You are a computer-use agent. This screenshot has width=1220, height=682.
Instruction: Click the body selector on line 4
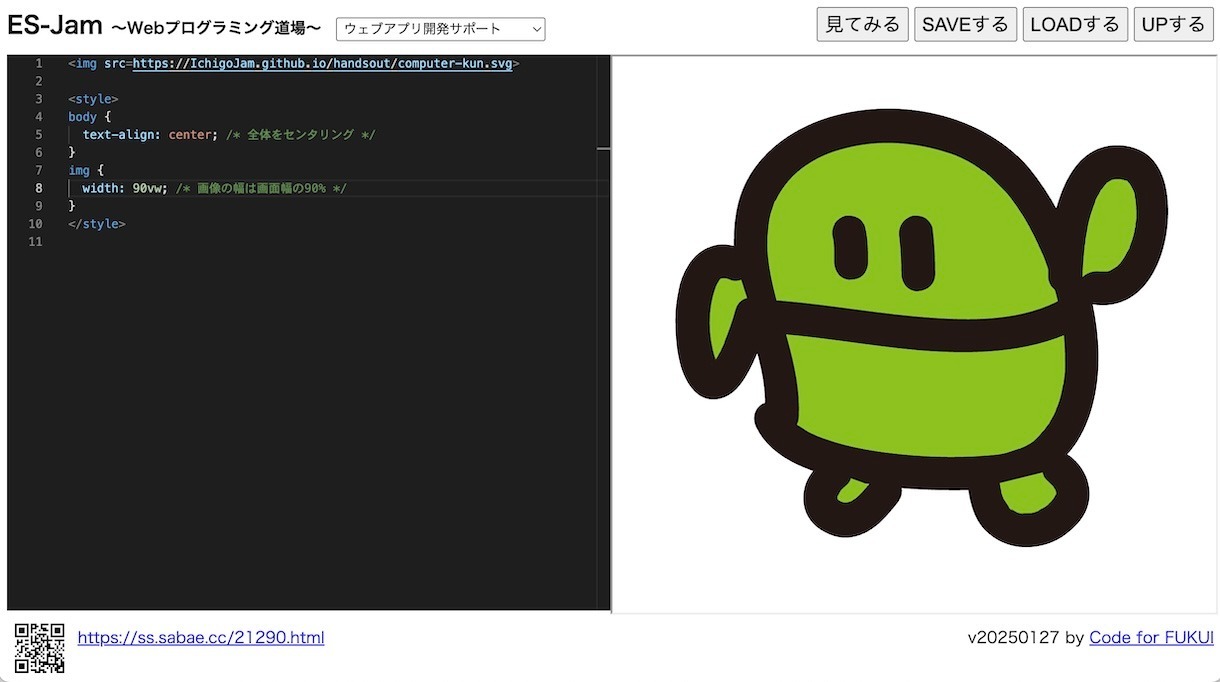pyautogui.click(x=82, y=117)
